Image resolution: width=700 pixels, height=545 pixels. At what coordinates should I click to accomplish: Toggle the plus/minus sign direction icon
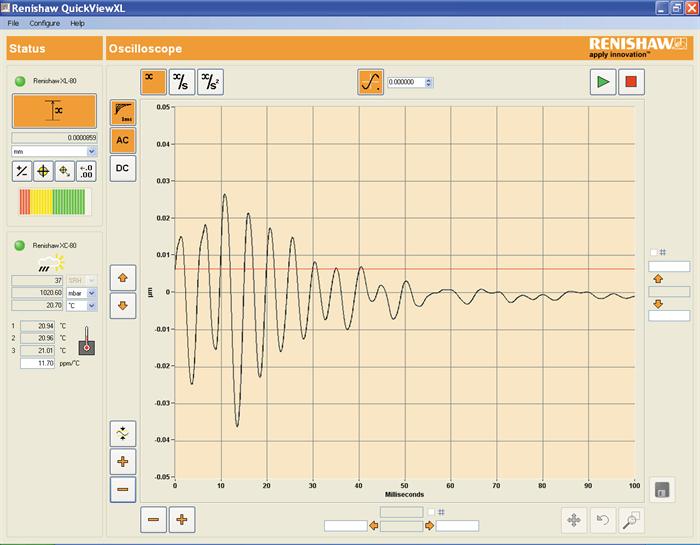pos(22,171)
